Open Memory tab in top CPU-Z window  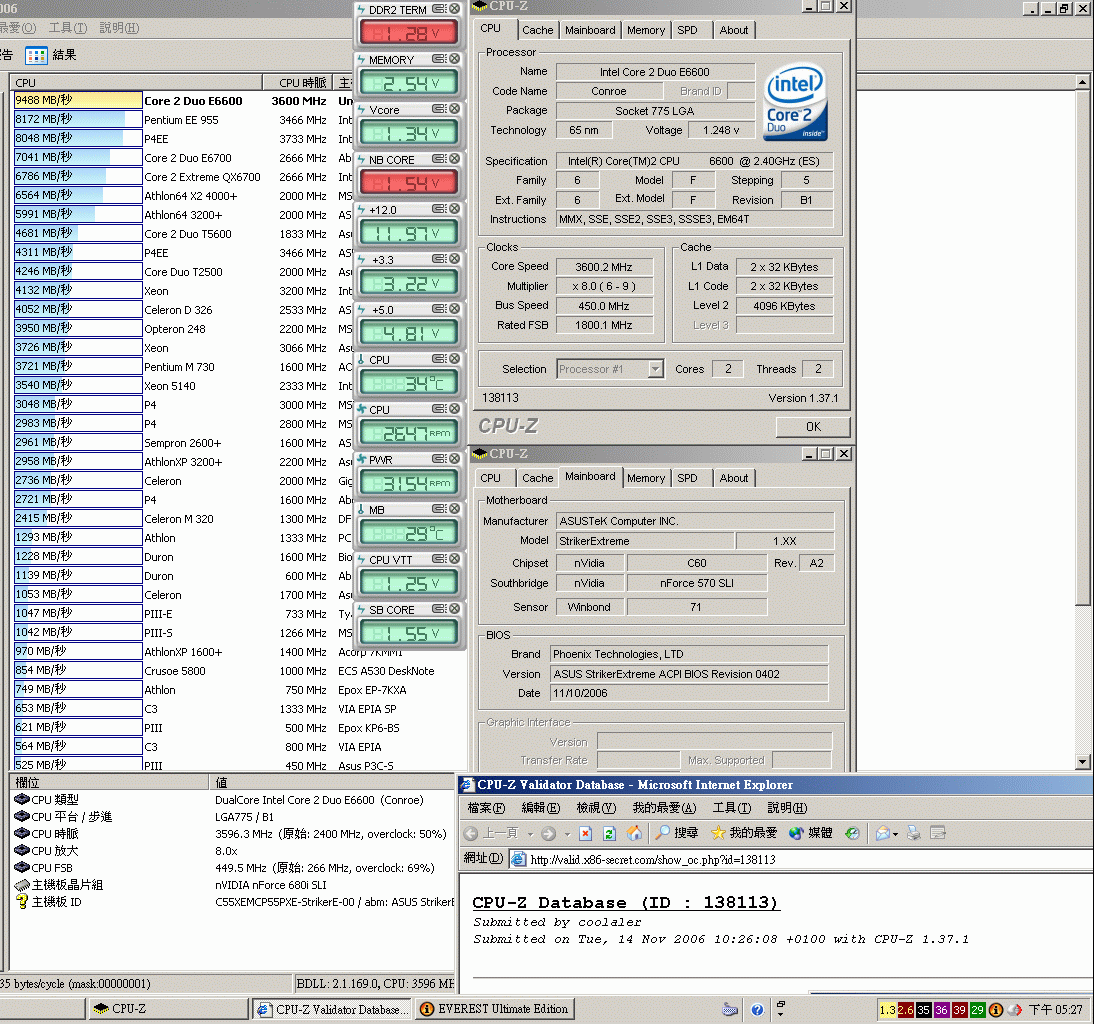645,30
